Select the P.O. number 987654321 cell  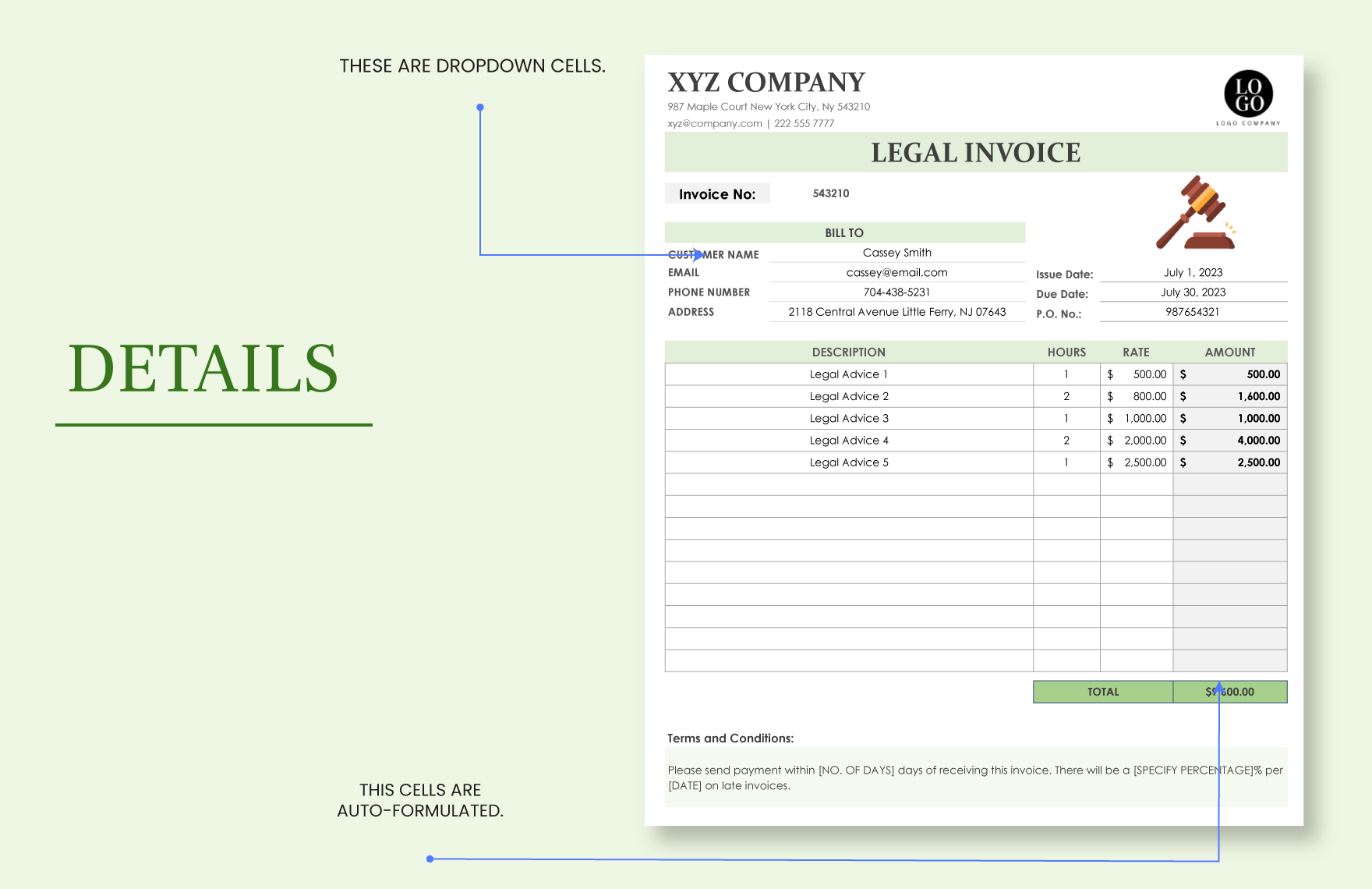(1193, 311)
